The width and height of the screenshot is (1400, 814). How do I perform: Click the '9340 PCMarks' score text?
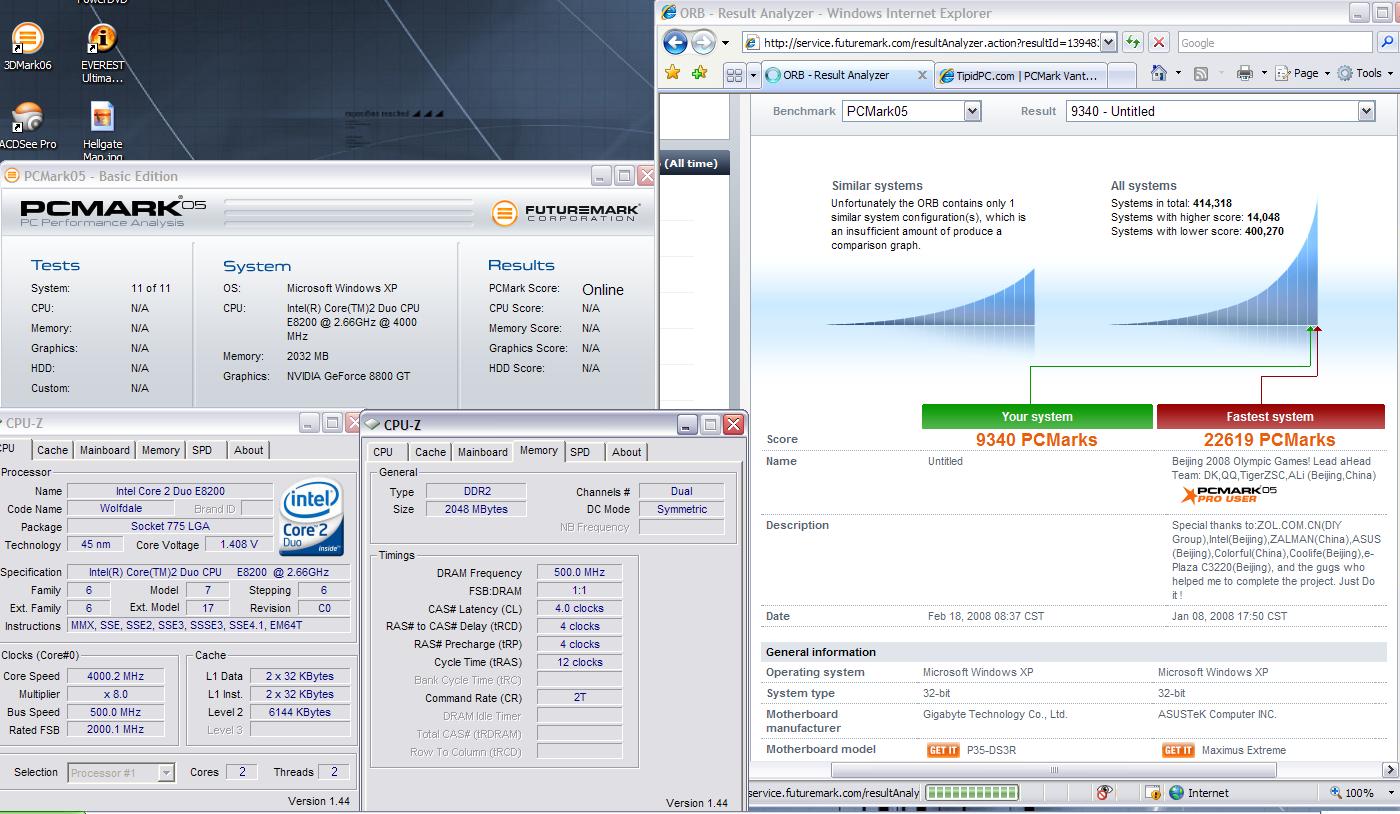tap(1037, 440)
